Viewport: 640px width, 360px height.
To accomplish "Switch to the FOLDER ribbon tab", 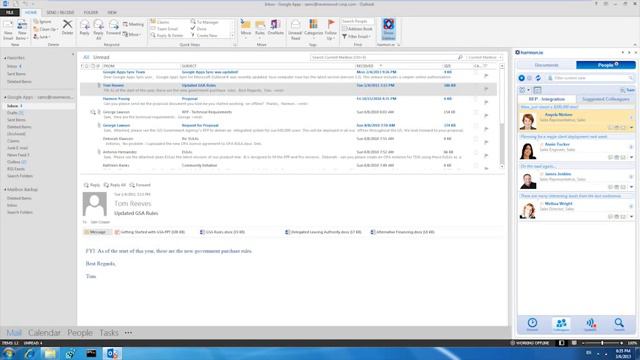I will 91,13.
